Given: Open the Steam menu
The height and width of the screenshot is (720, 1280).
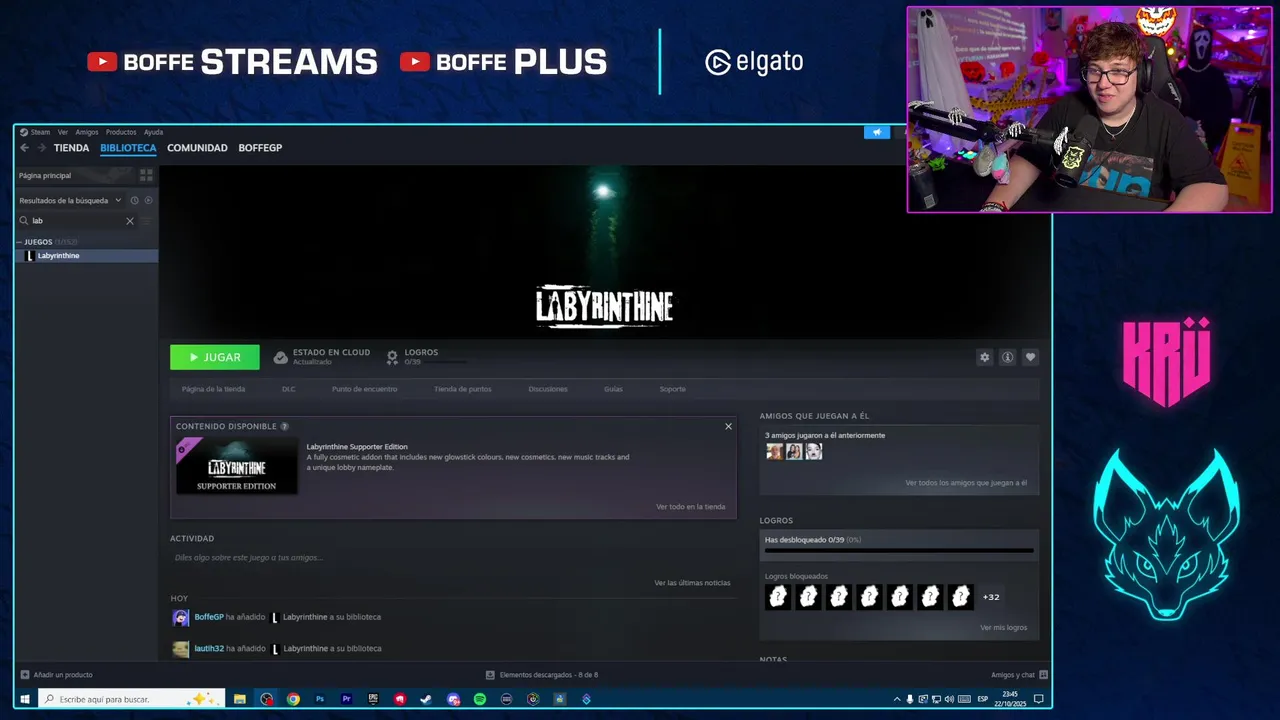Looking at the screenshot, I should (35, 132).
